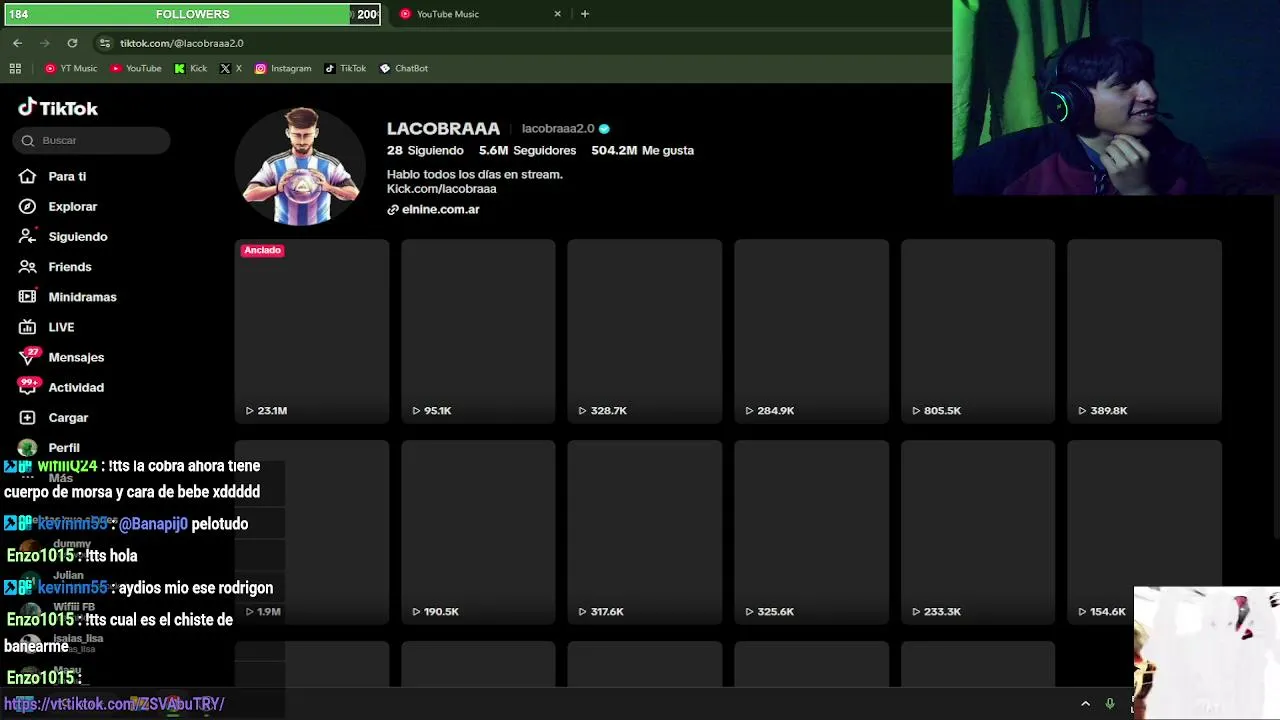Open the video with 389.8K views
This screenshot has width=1280, height=720.
[1144, 331]
